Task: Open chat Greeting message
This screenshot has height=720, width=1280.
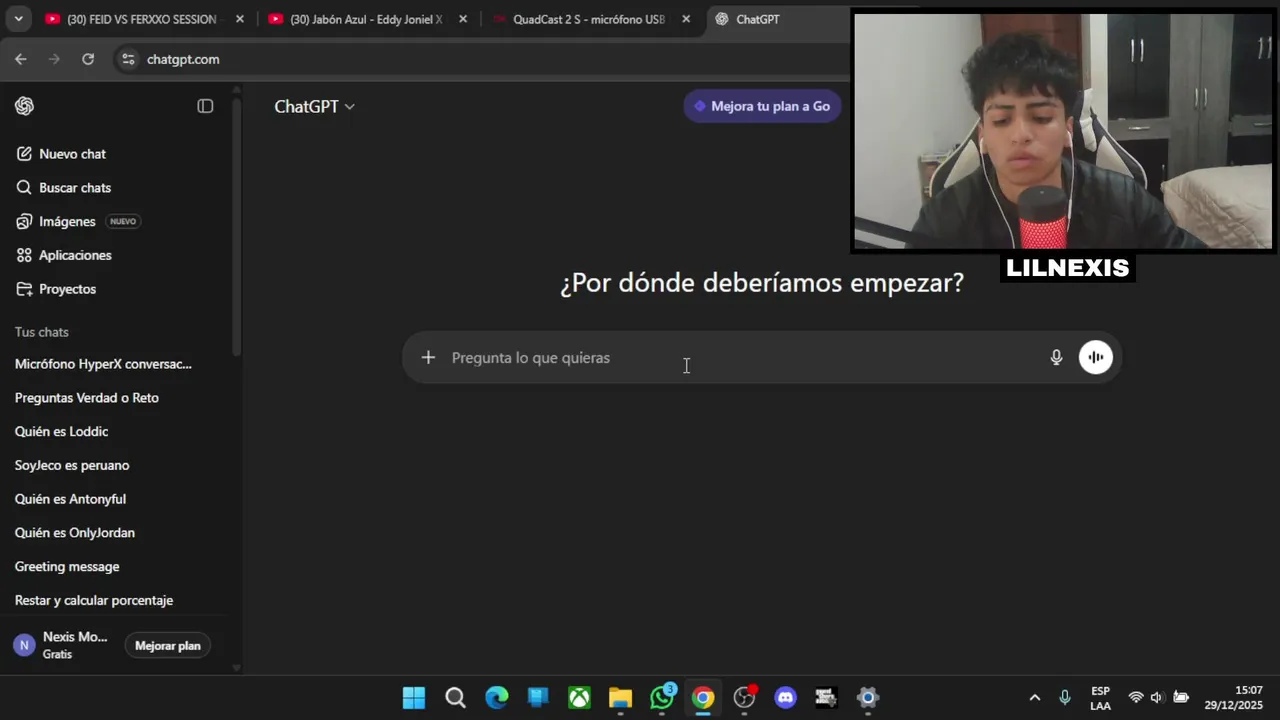Action: [67, 567]
